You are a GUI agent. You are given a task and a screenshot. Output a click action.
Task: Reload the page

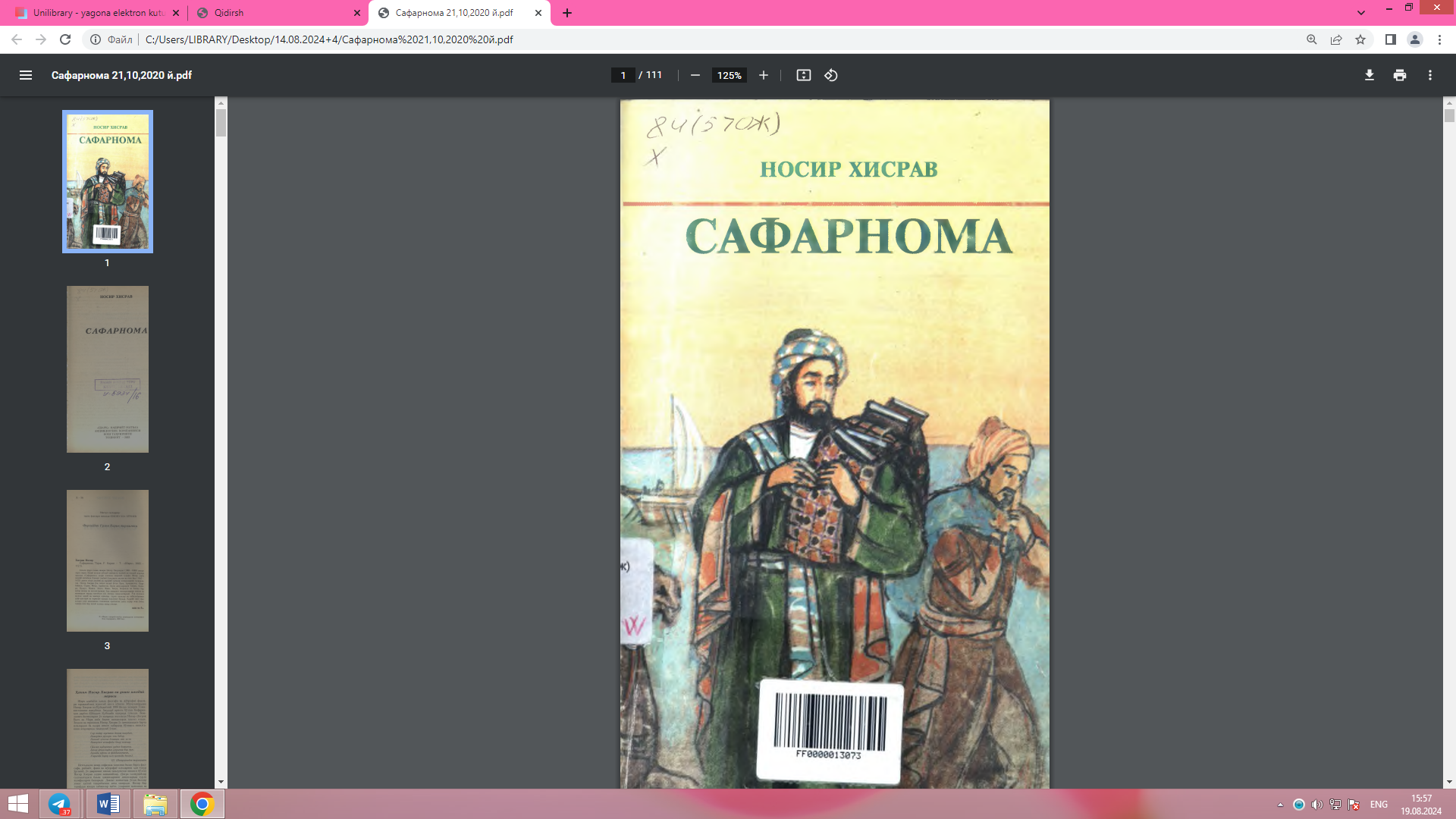(x=65, y=39)
